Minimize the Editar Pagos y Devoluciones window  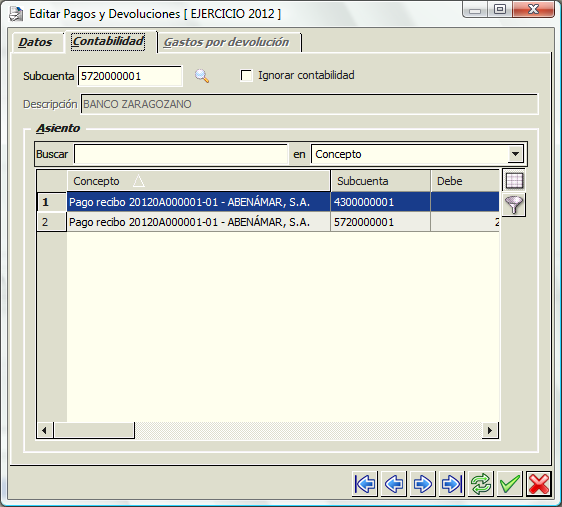pos(475,10)
